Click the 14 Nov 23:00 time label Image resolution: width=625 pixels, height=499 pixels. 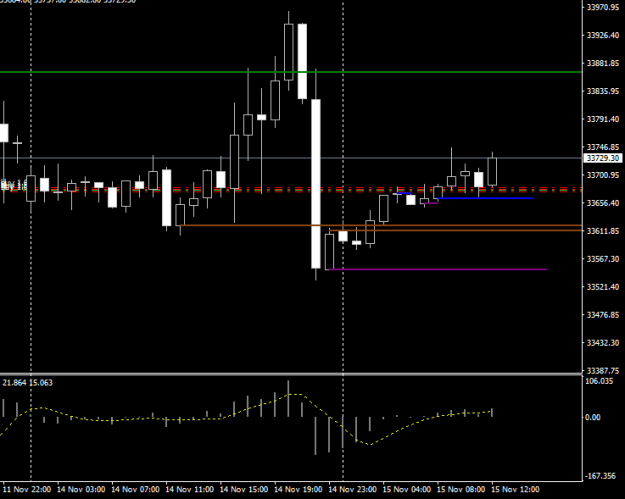352,489
